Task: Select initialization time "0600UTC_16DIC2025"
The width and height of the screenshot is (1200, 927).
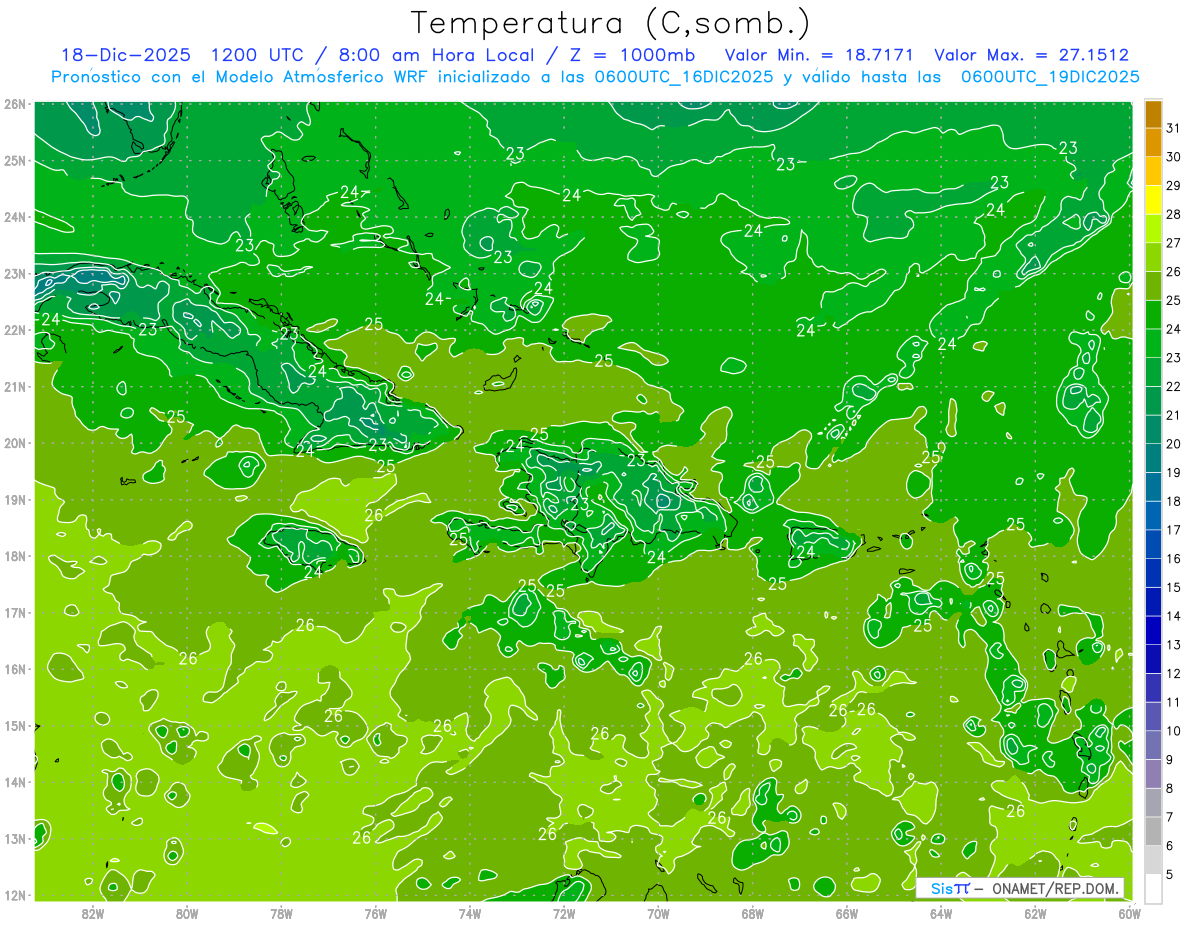Action: pyautogui.click(x=683, y=77)
